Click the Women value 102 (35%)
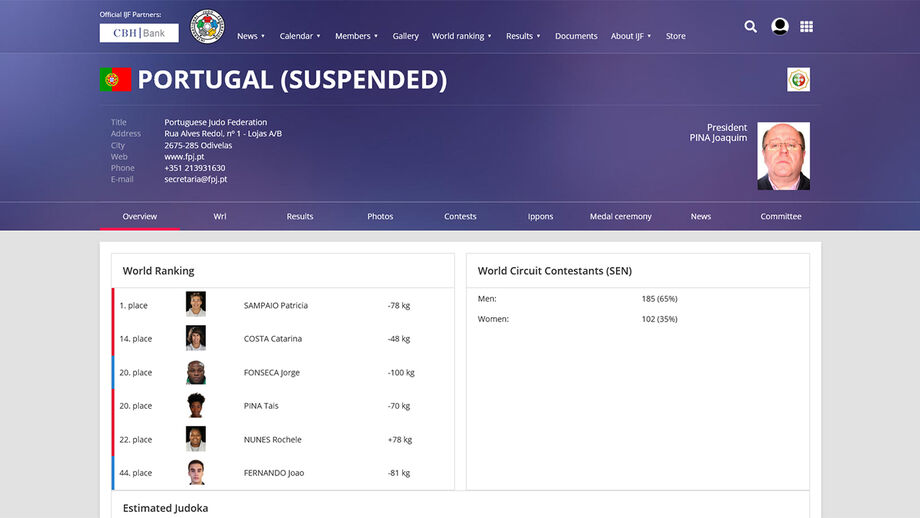920x518 pixels. [659, 319]
